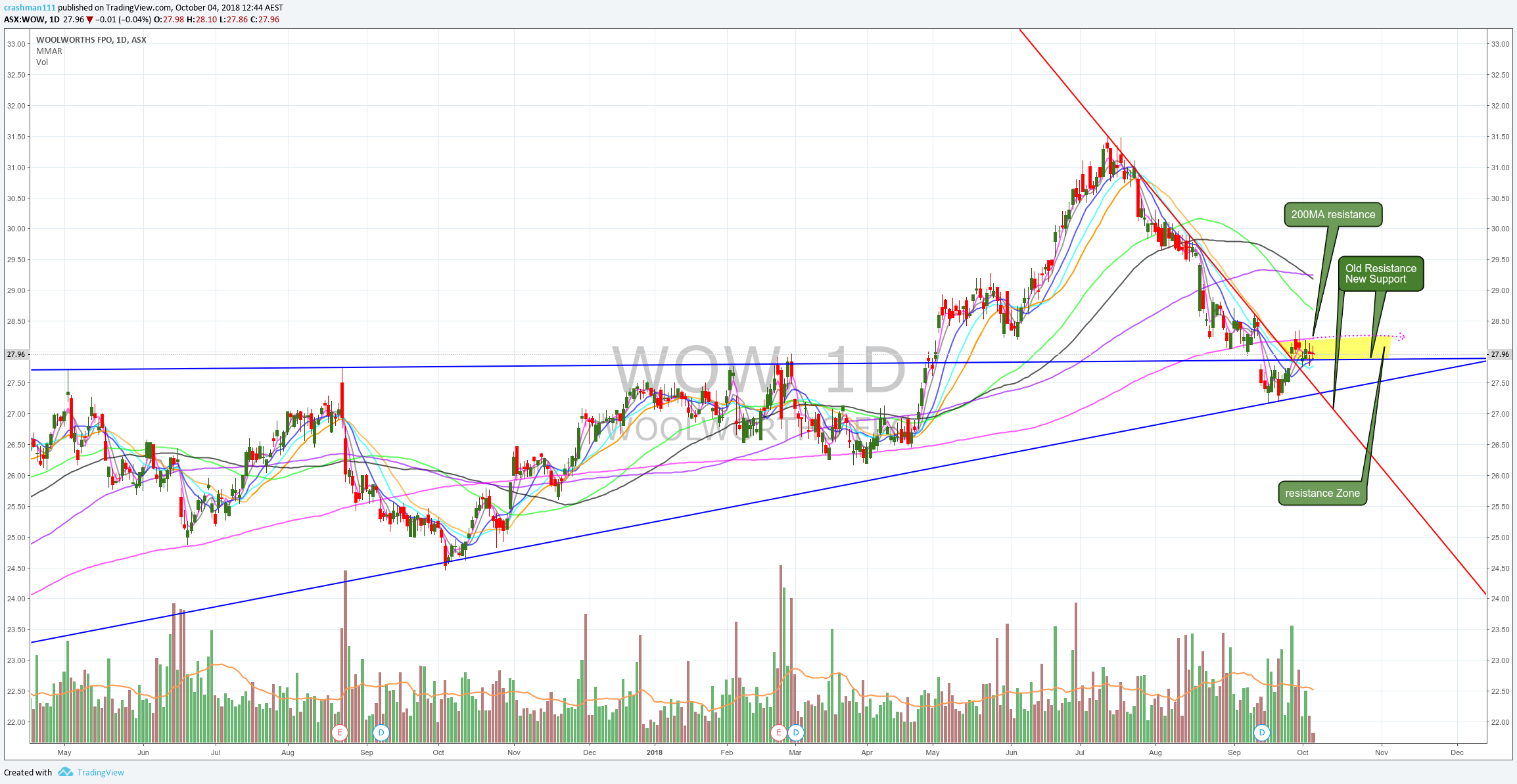
Task: Click the D dividend marker near mid-September 2018
Action: 1261,732
